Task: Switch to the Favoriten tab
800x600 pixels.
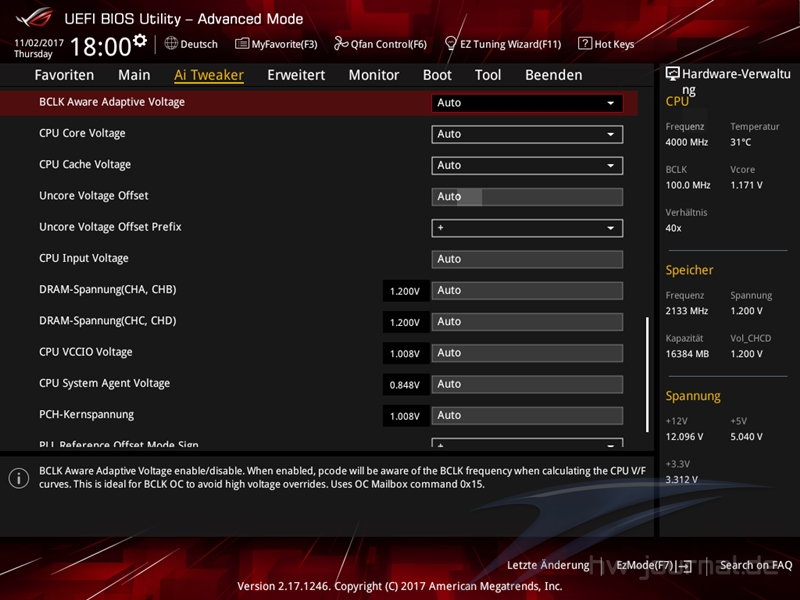Action: tap(64, 75)
